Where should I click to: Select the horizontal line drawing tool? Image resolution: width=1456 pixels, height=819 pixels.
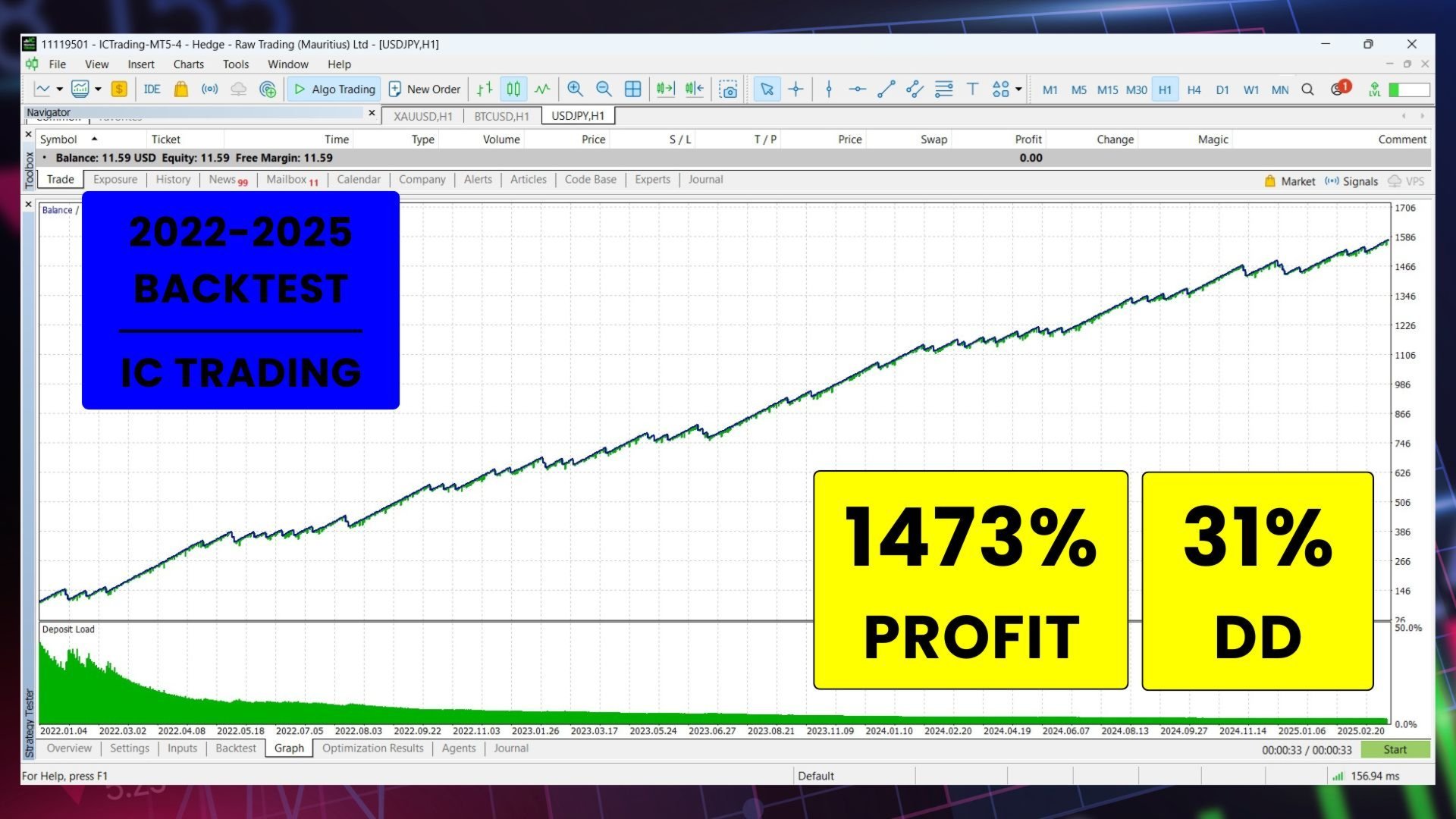pyautogui.click(x=857, y=89)
